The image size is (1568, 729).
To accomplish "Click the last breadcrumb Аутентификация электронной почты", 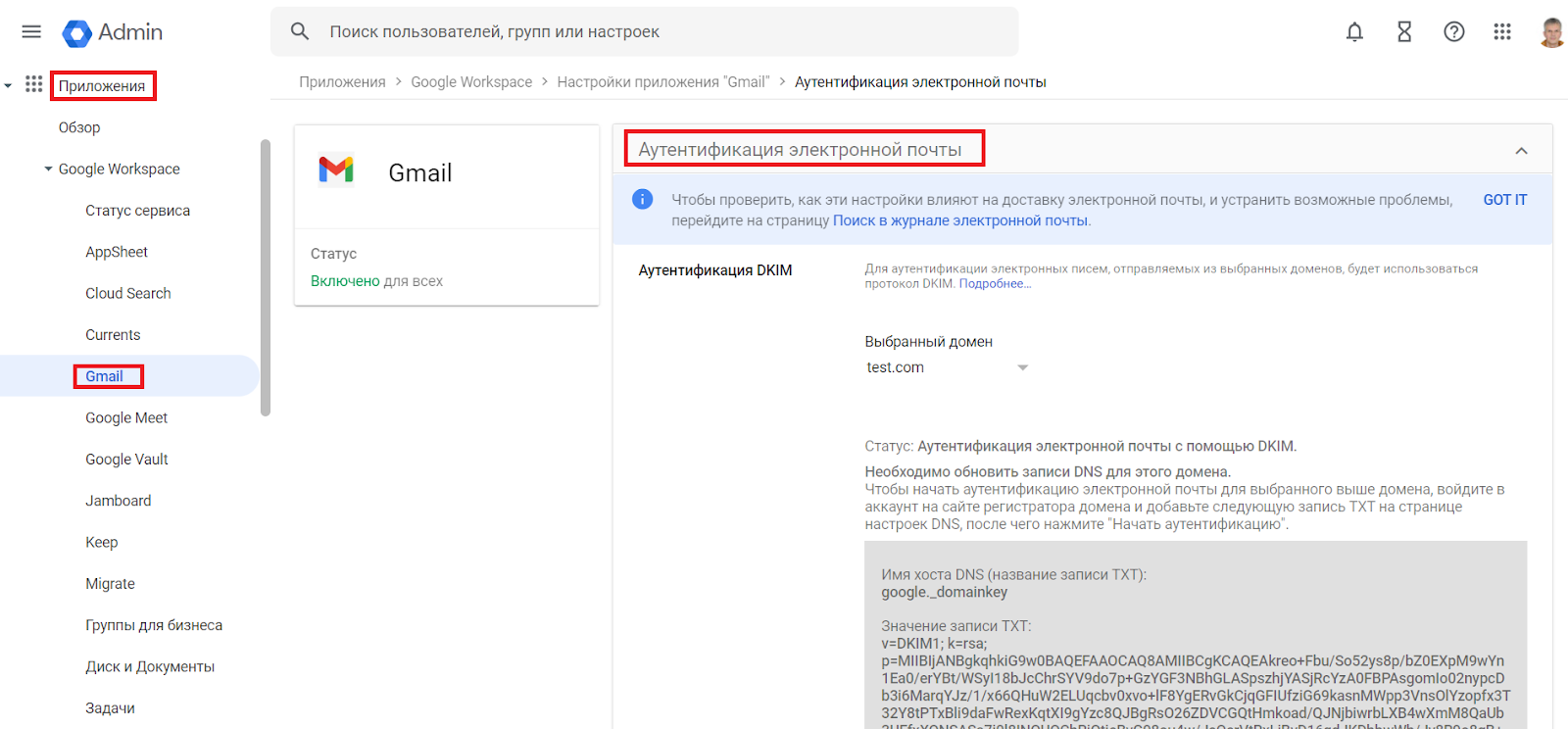I will click(920, 82).
